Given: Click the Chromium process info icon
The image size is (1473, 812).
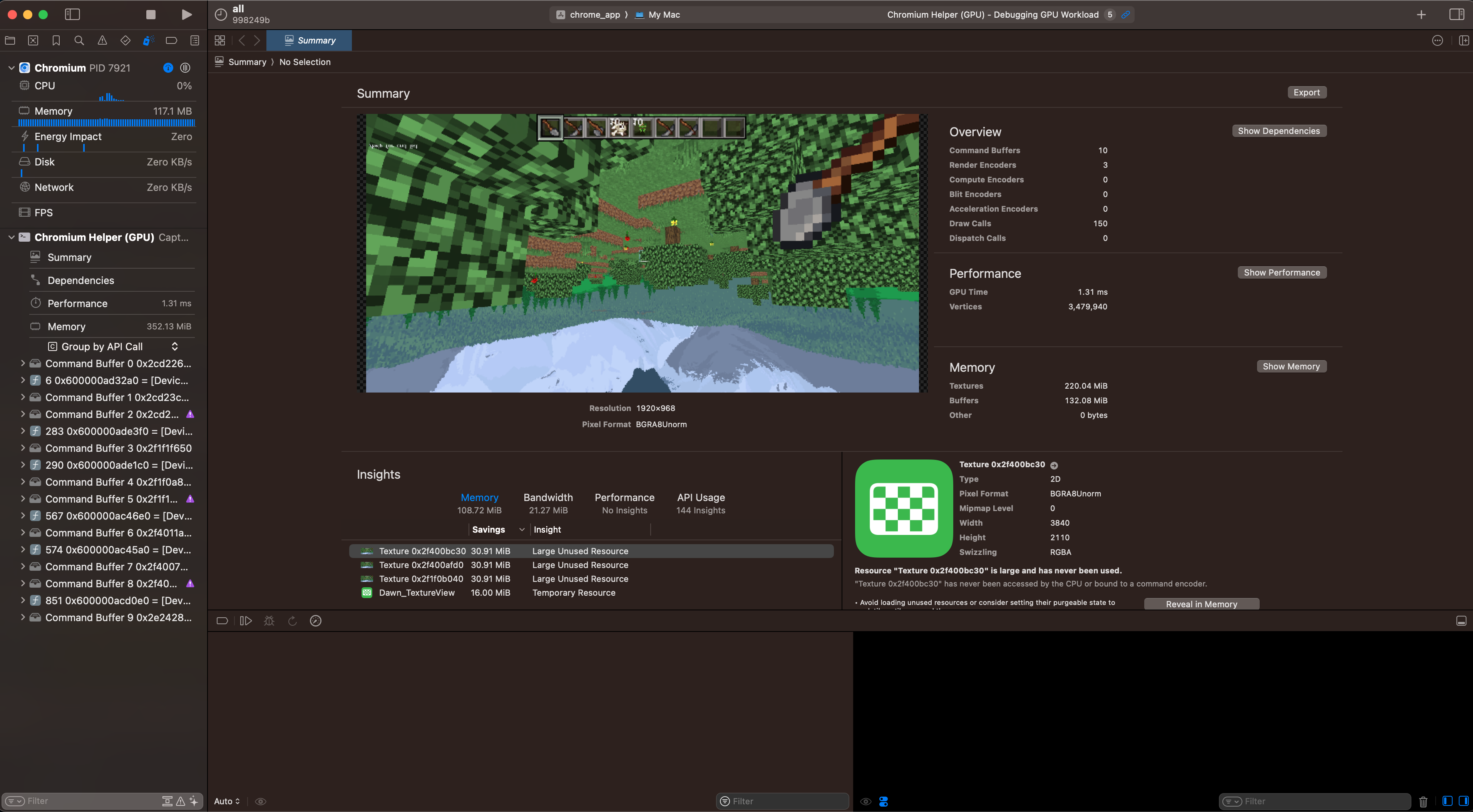Looking at the screenshot, I should 168,68.
